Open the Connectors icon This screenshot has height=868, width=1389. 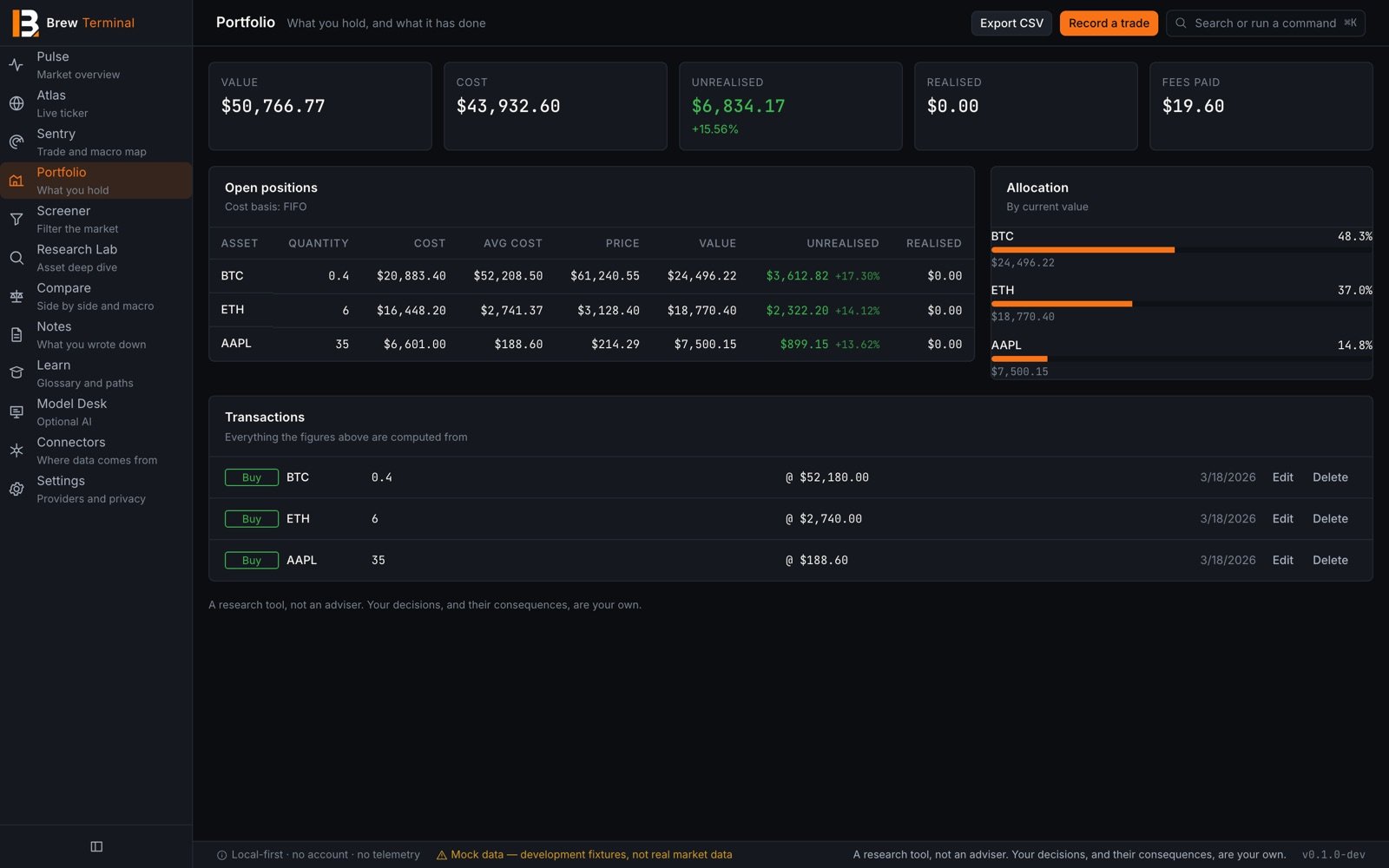point(16,450)
